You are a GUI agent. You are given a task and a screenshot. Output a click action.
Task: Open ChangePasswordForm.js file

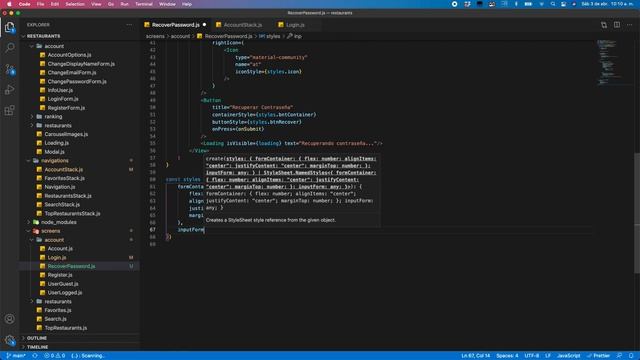[x=77, y=82]
